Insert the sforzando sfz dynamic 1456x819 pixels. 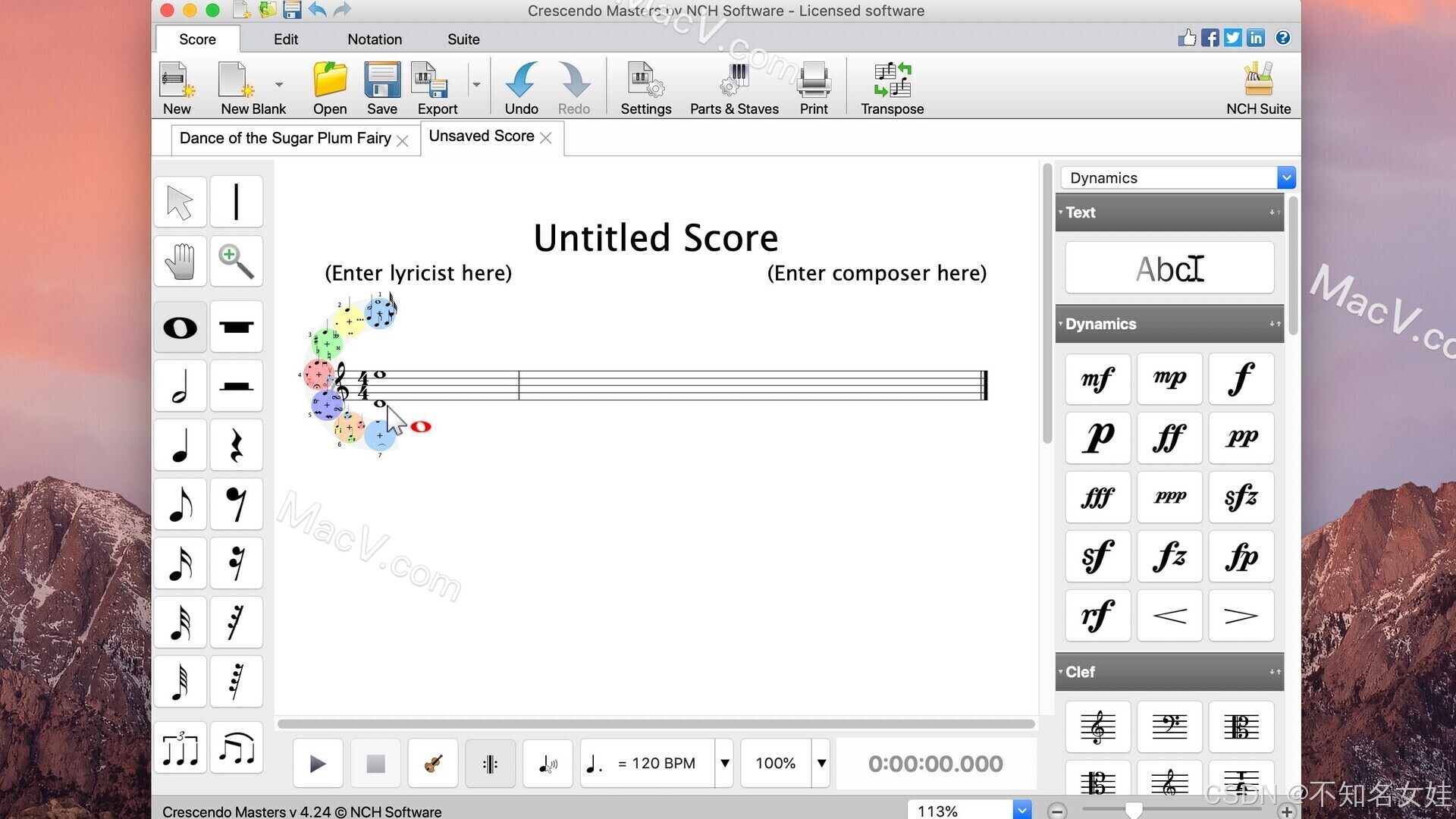(1241, 497)
